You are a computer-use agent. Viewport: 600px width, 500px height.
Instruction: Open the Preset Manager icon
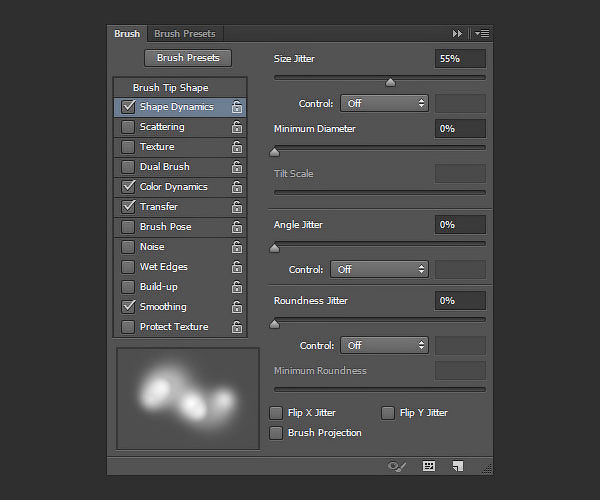click(429, 466)
